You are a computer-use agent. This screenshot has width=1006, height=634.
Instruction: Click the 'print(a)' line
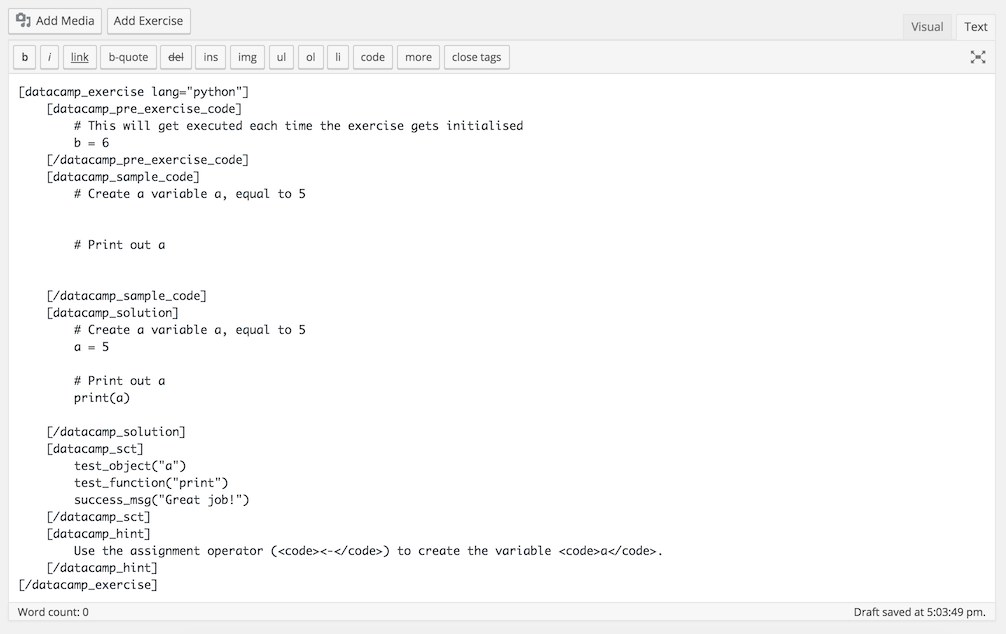coord(102,398)
